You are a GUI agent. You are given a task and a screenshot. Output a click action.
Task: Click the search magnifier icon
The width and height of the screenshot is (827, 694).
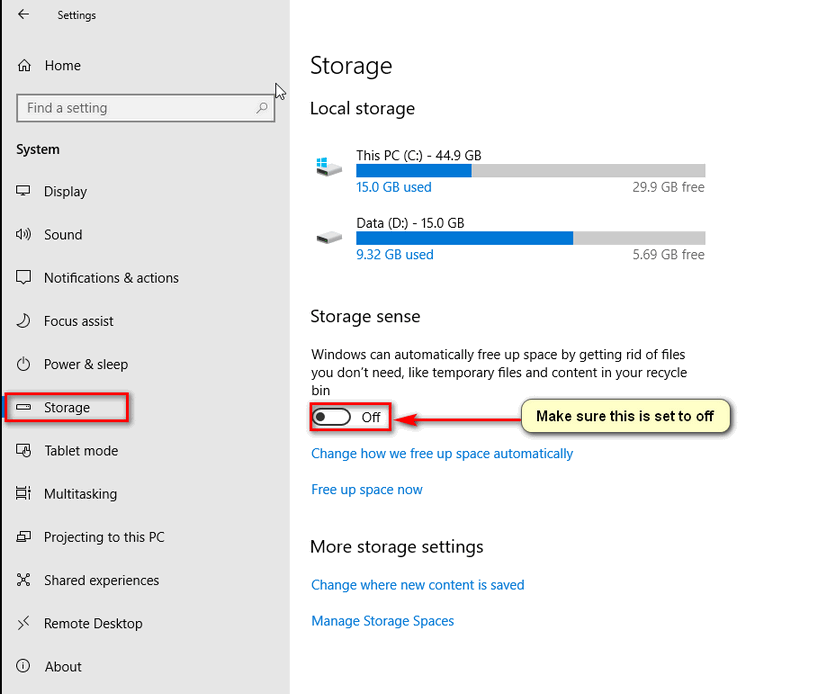[262, 108]
